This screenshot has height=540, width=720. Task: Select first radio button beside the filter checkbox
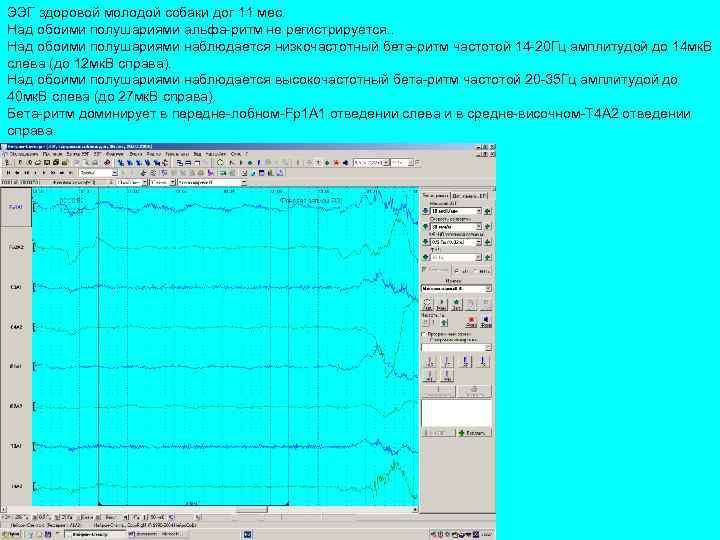(457, 270)
